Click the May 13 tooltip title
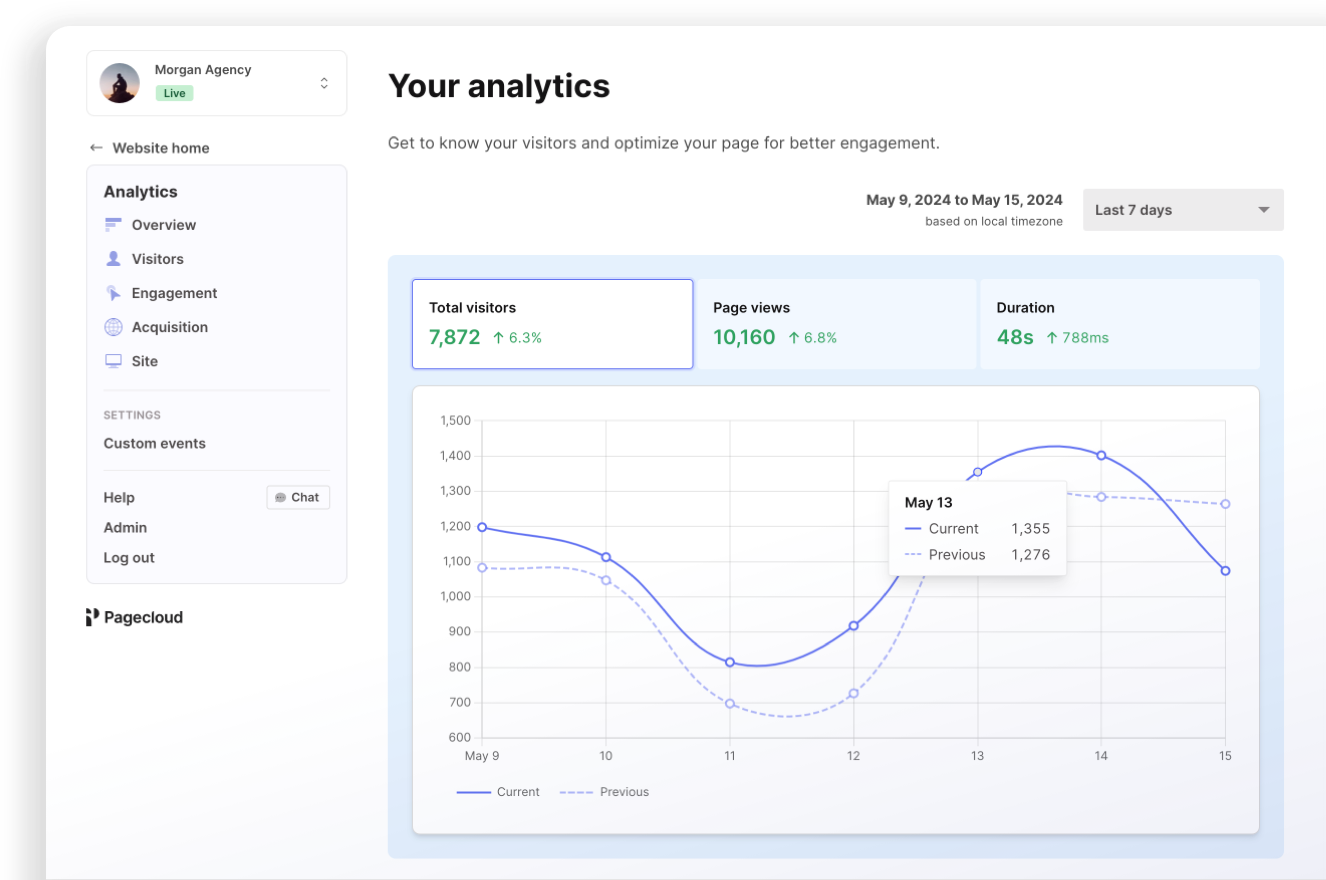Screen dimensions: 1326x880 click(929, 503)
